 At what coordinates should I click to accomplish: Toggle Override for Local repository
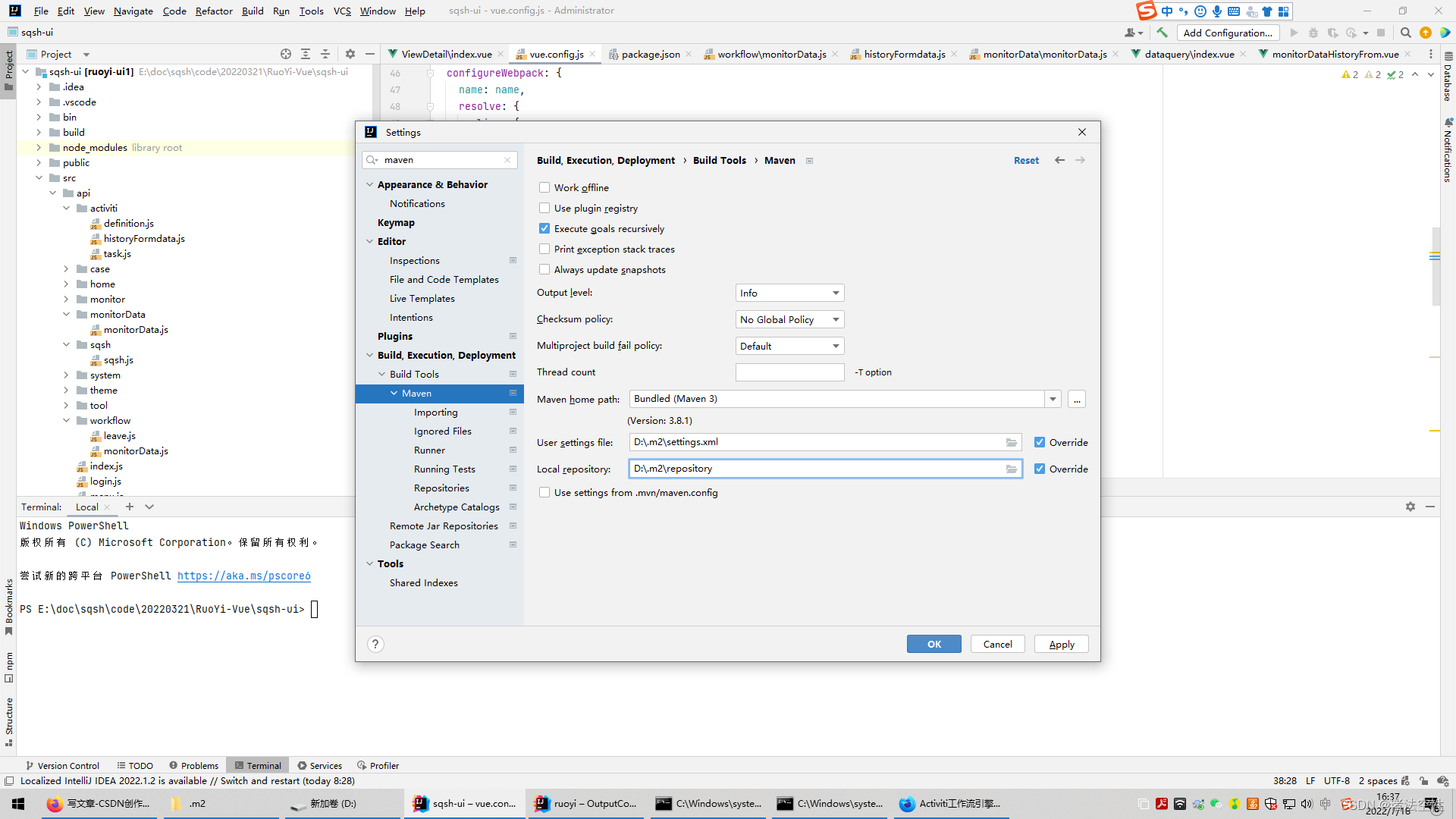click(x=1040, y=469)
